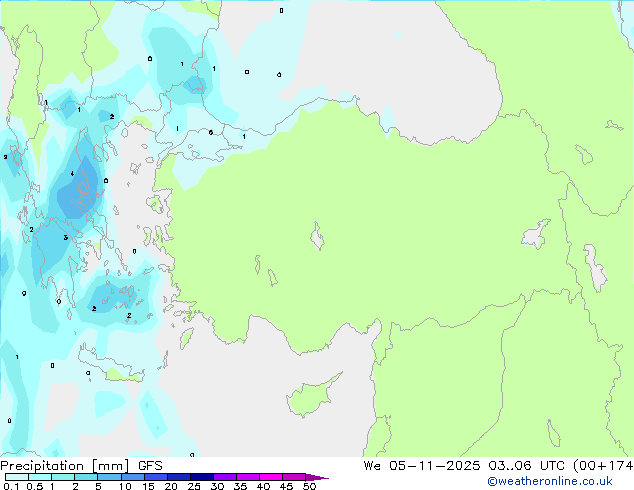Screen dimensions: 634x490
Task: Click the "15" legend label
Action: point(148,486)
